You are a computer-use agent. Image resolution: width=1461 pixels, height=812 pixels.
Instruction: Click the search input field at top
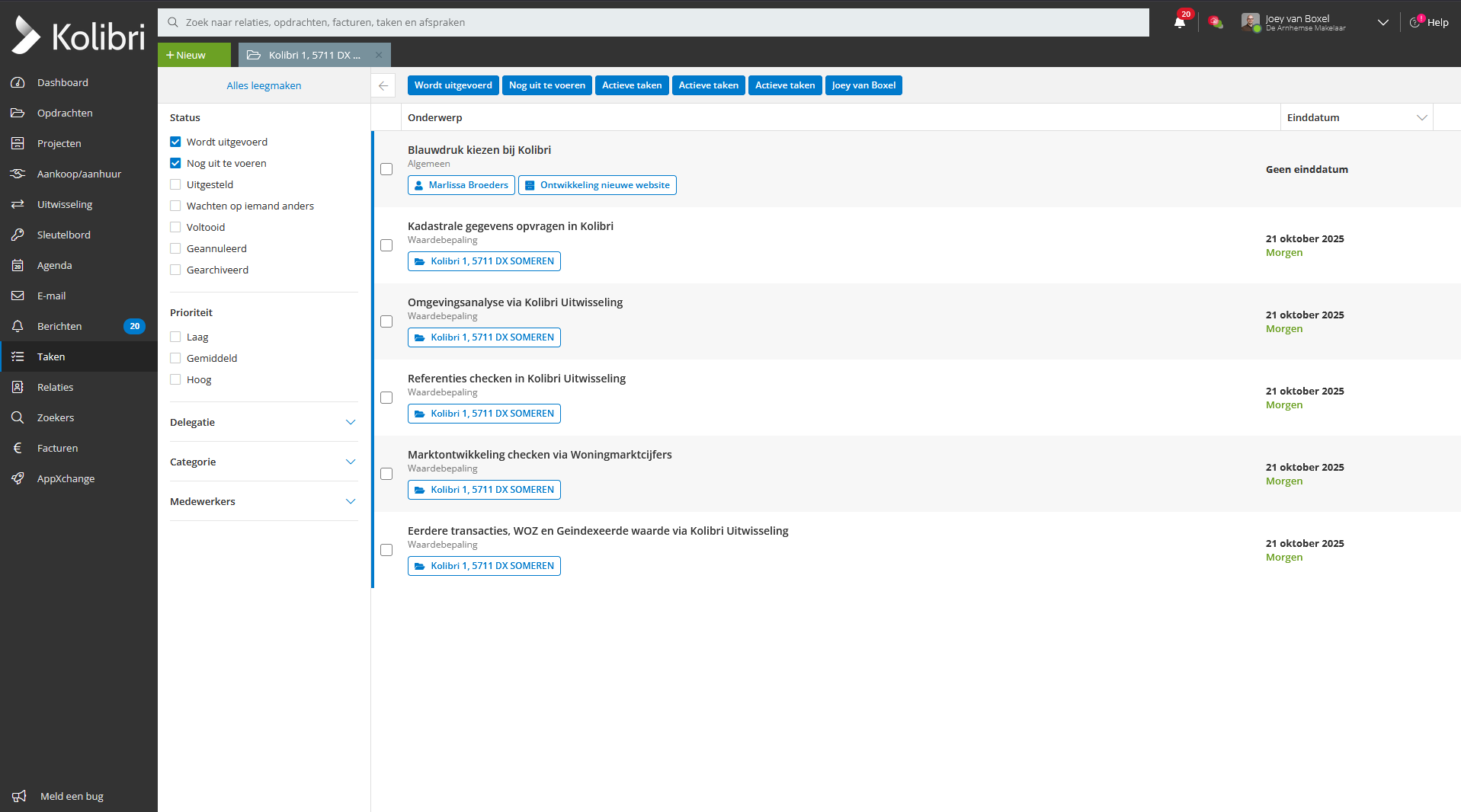[653, 22]
